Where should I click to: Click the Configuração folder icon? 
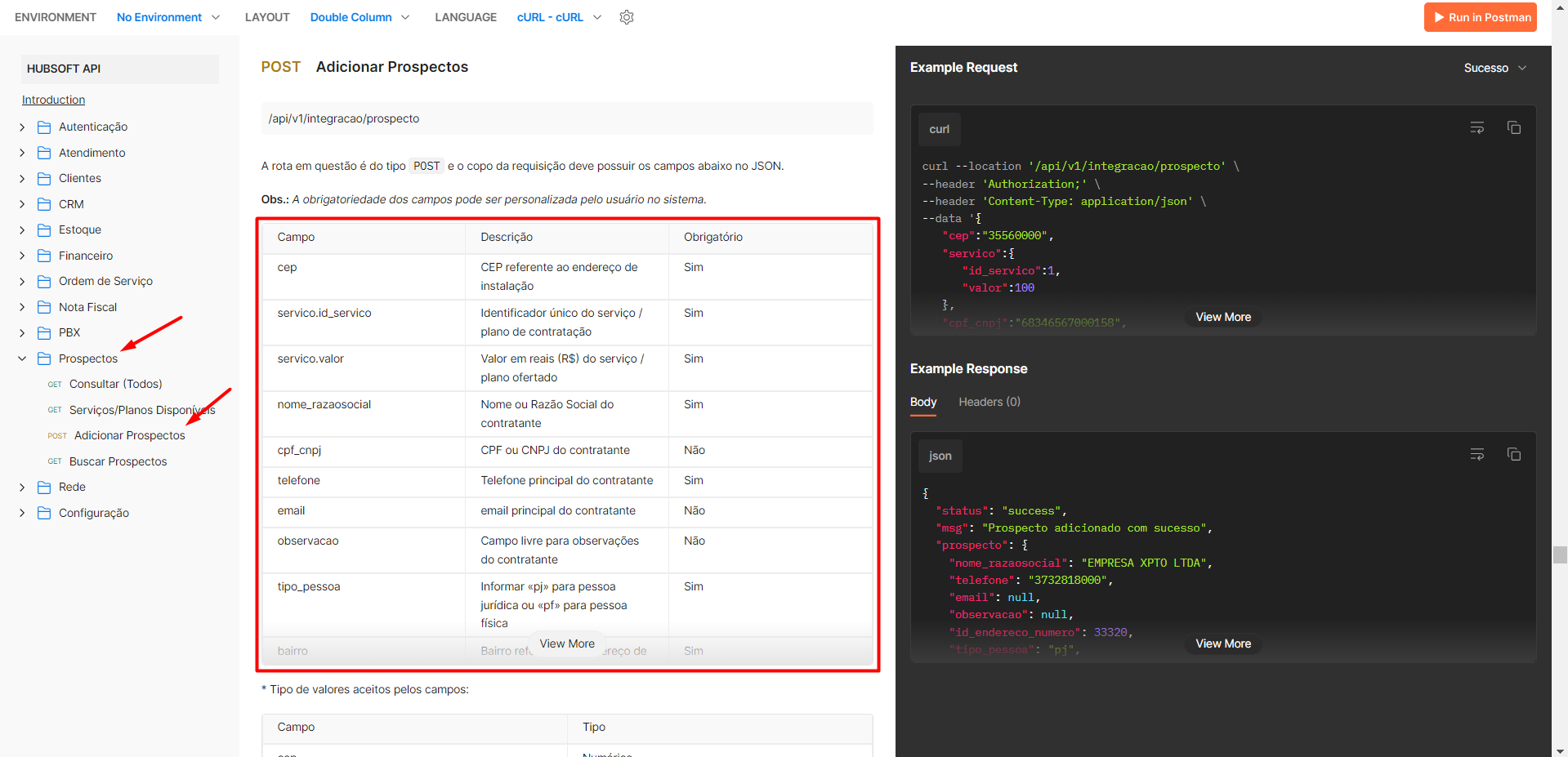pos(44,513)
